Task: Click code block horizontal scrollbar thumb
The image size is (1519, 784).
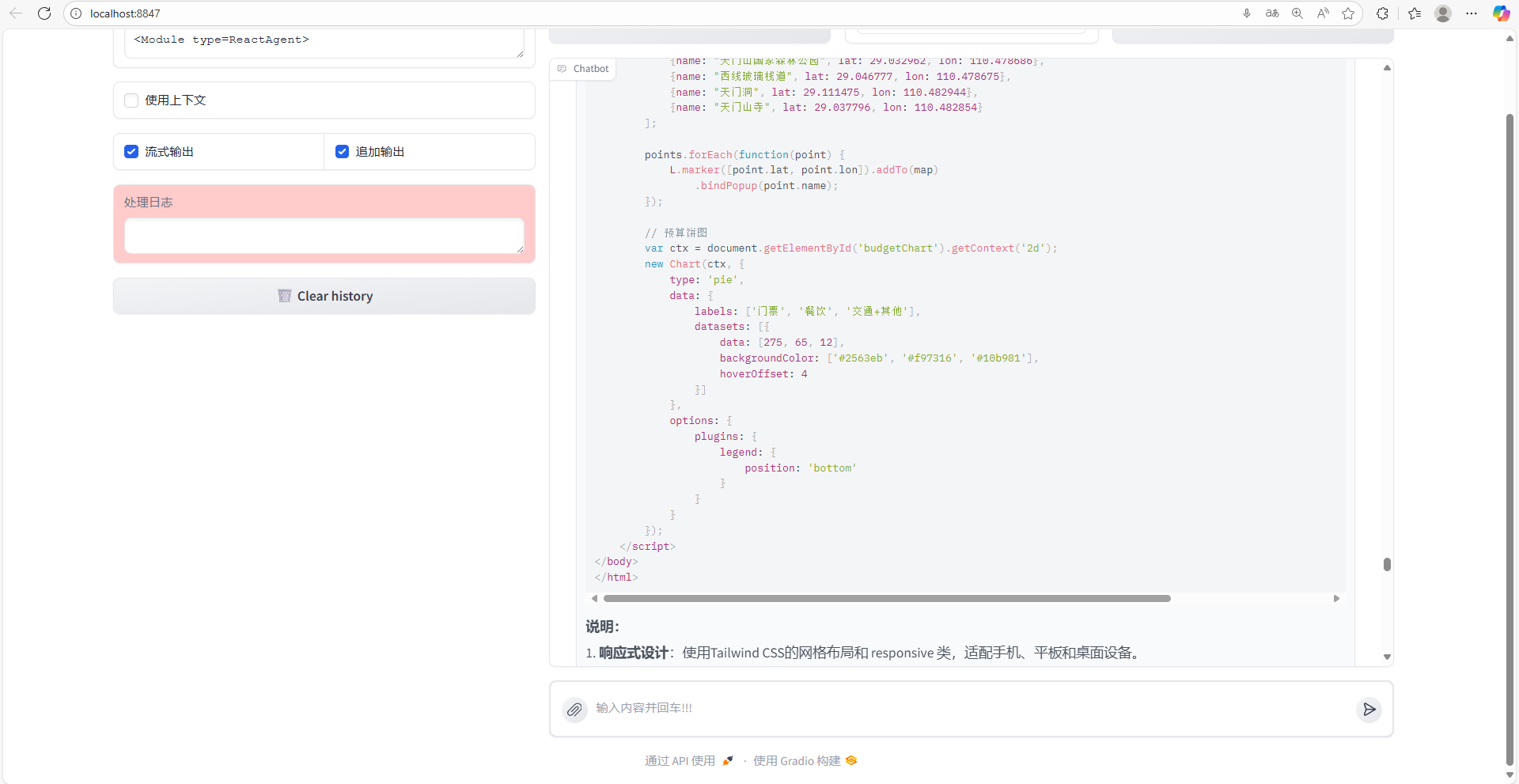Action: tap(887, 599)
